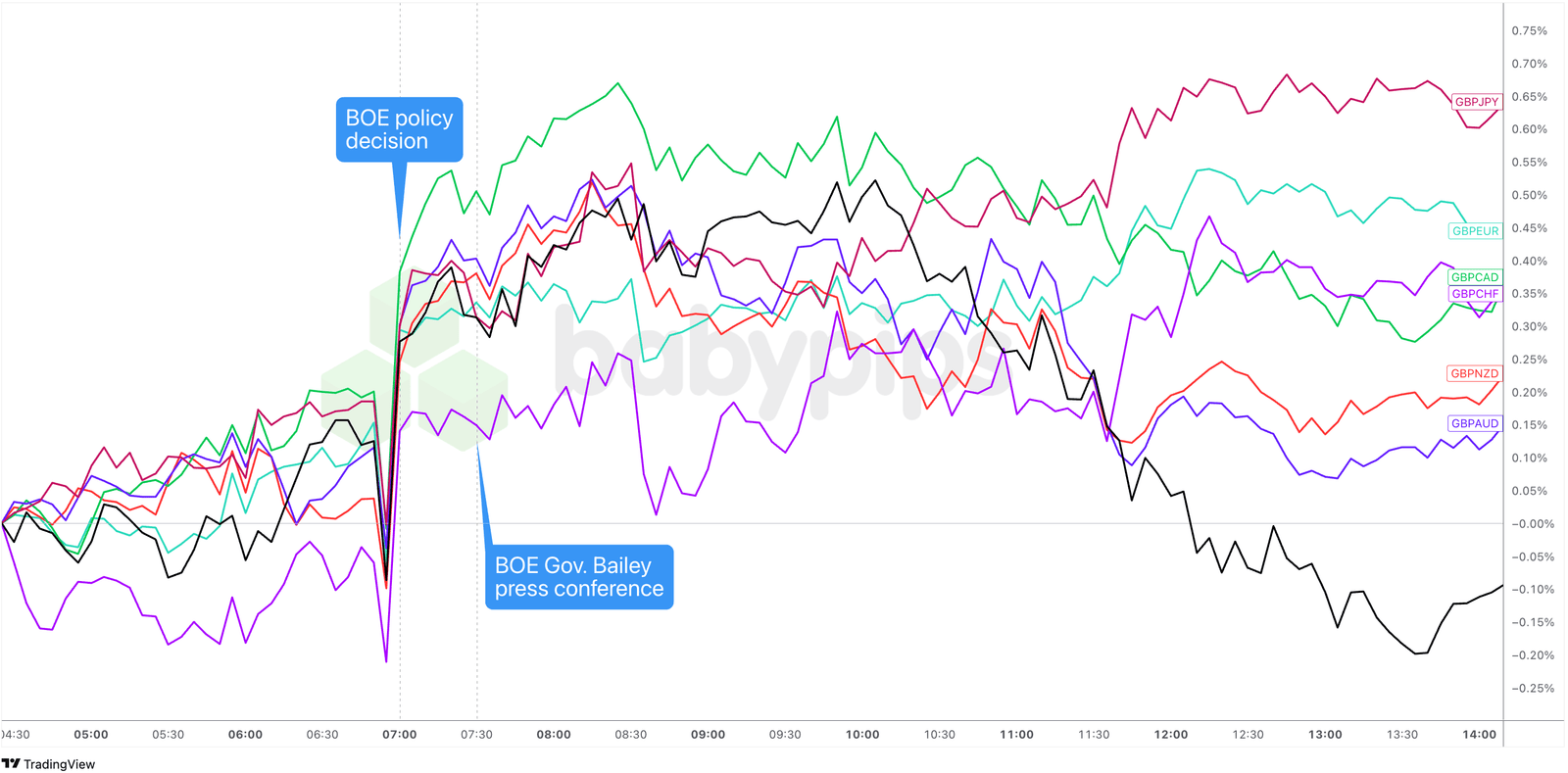Click the 12:00 time axis label
1568x773 pixels.
1171,735
